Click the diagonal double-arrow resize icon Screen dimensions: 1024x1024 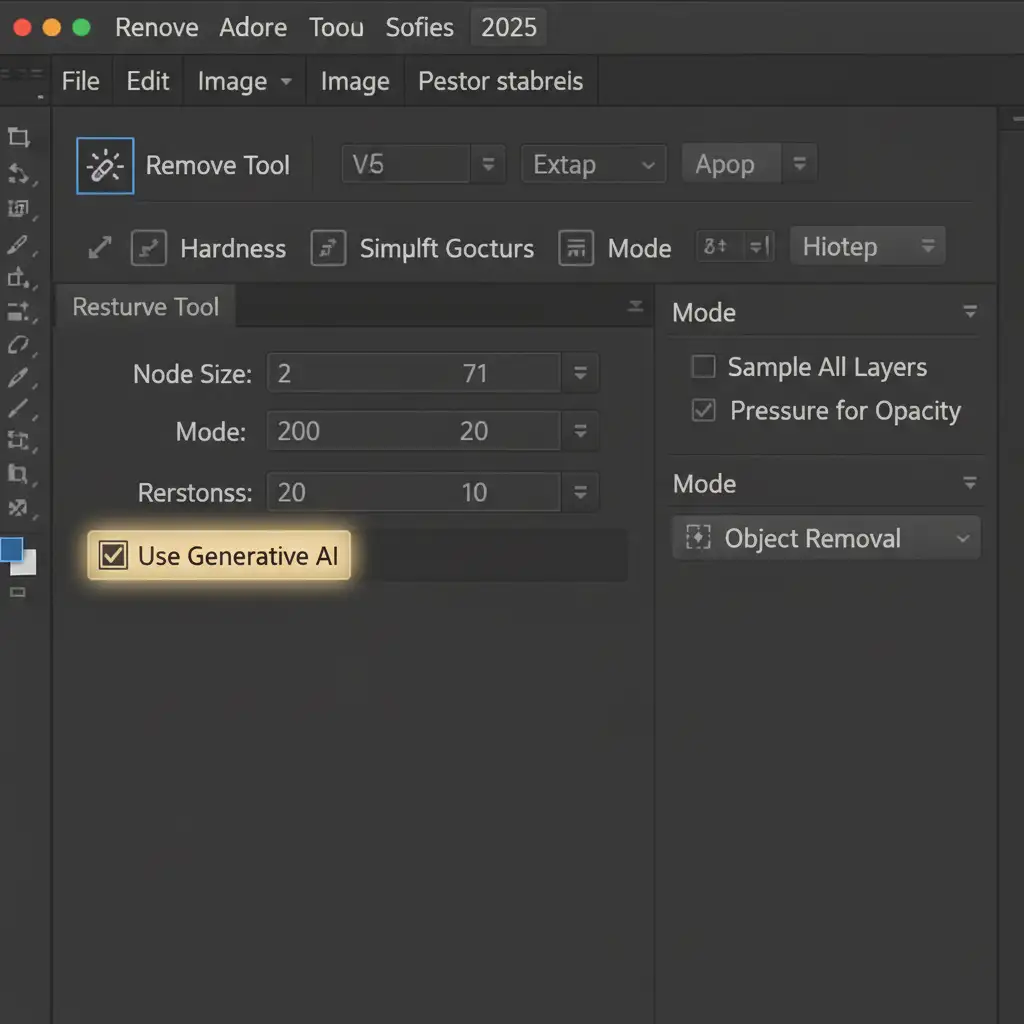pyautogui.click(x=100, y=249)
